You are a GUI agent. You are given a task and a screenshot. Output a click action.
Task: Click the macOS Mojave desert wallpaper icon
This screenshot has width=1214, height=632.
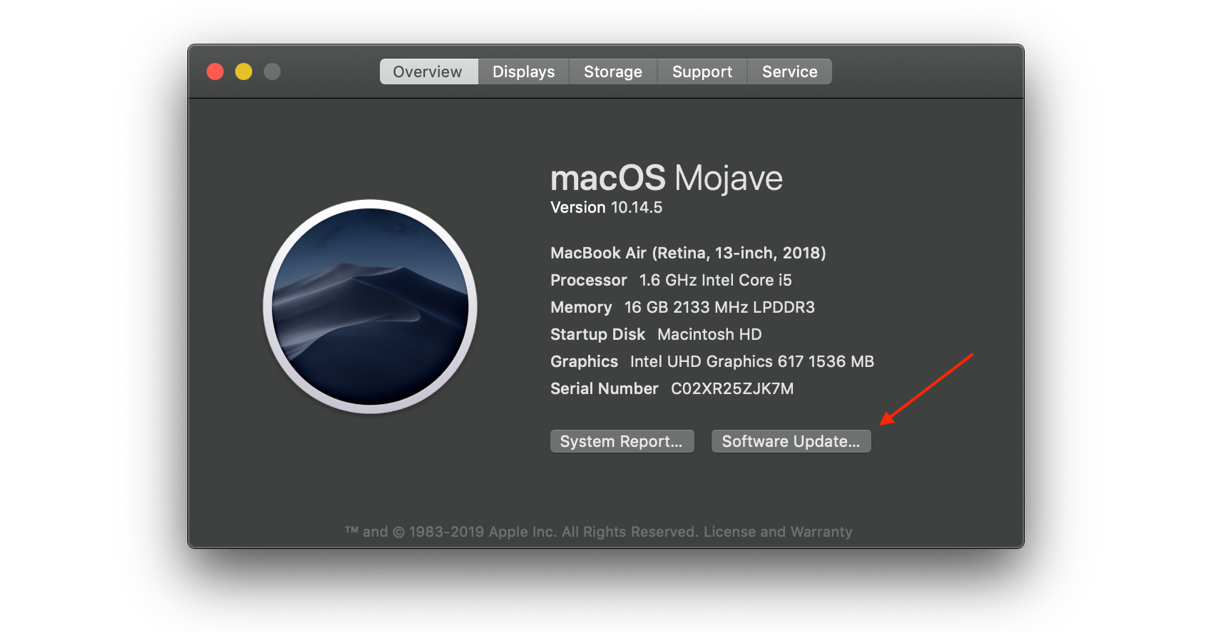(x=370, y=306)
